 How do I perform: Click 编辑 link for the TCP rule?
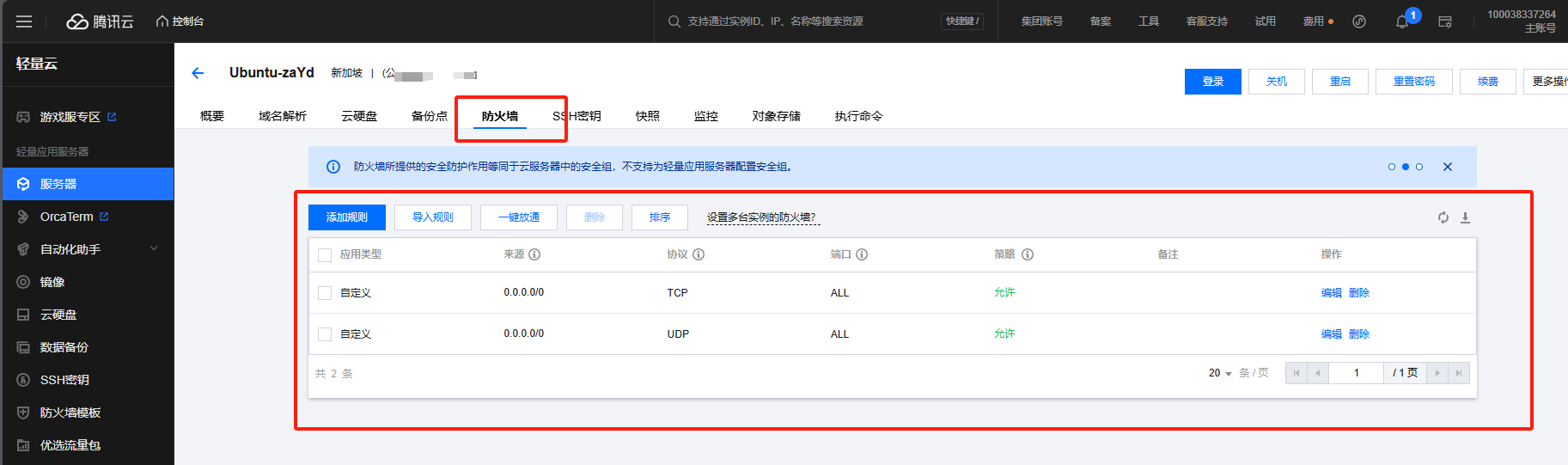tap(1331, 293)
